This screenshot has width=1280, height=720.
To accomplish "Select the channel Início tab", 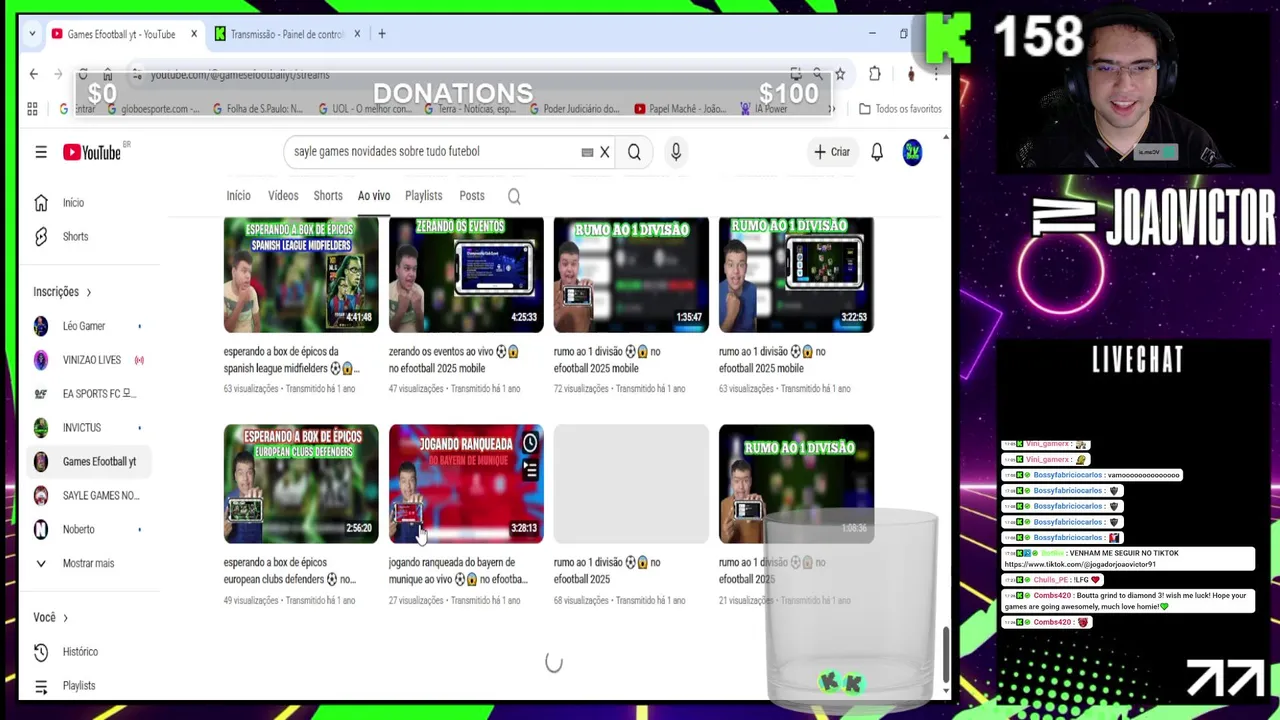I will (x=238, y=196).
